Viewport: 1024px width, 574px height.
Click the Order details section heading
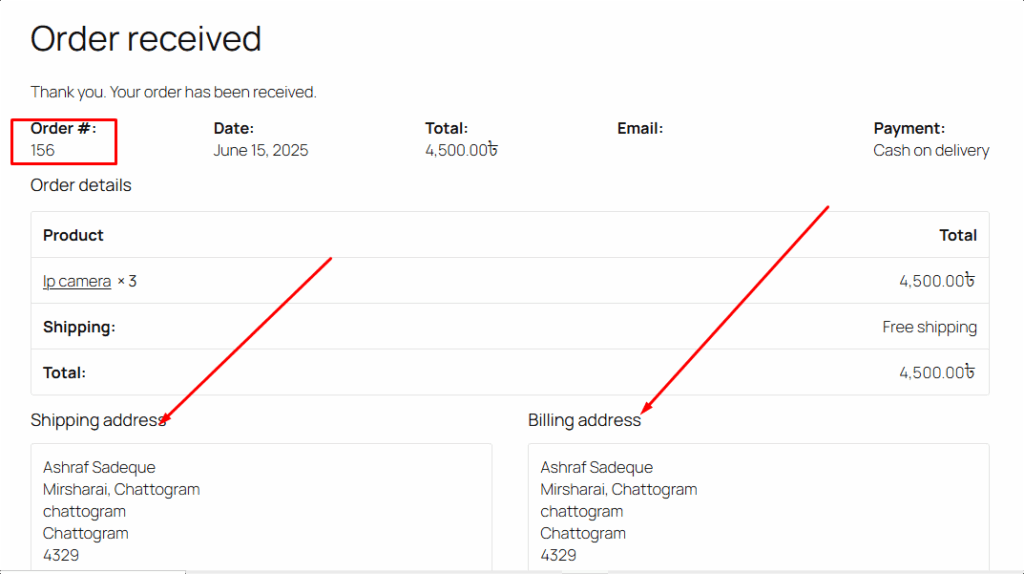pos(81,185)
